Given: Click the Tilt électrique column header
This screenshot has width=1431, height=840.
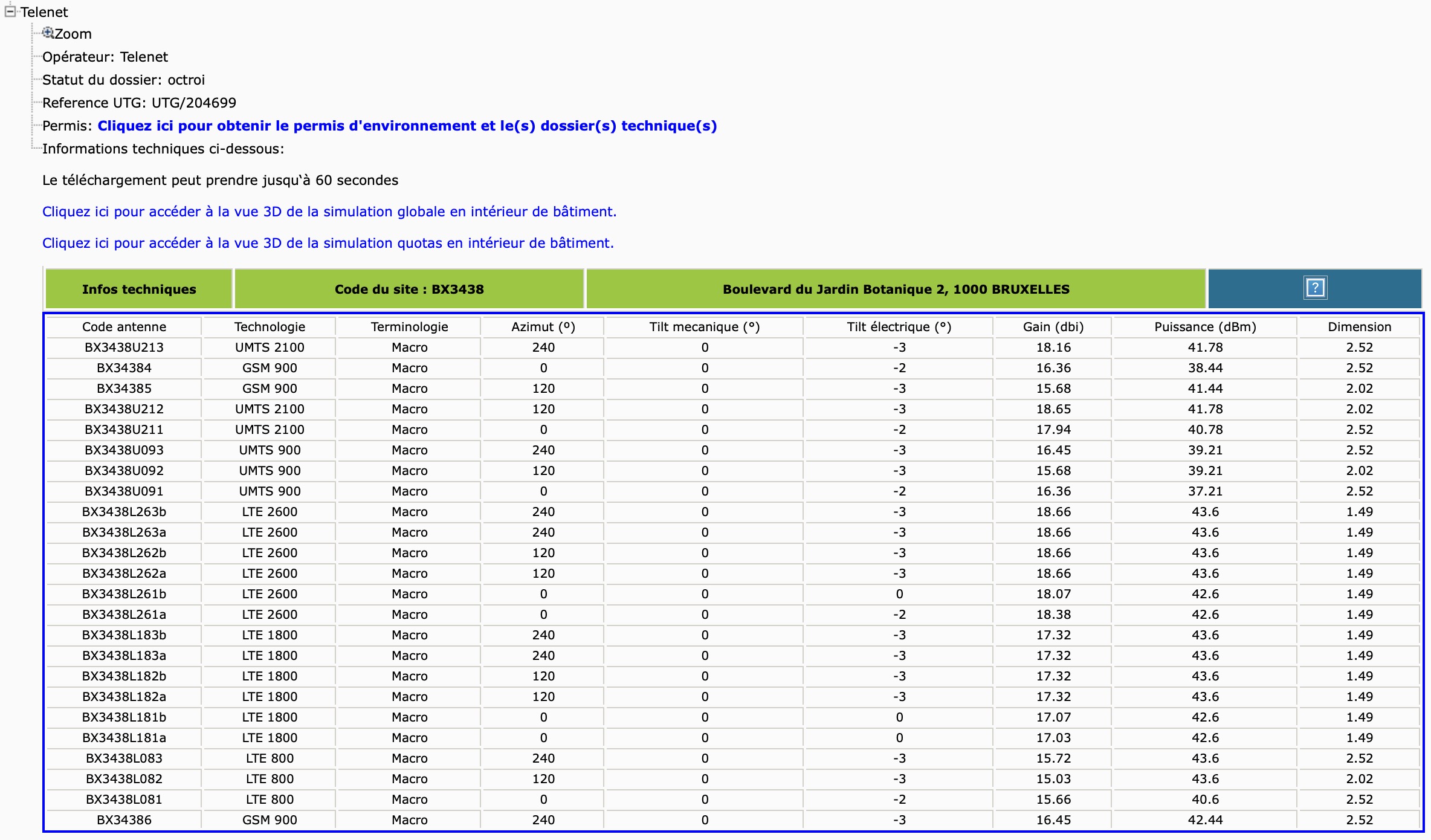Looking at the screenshot, I should click(x=899, y=327).
